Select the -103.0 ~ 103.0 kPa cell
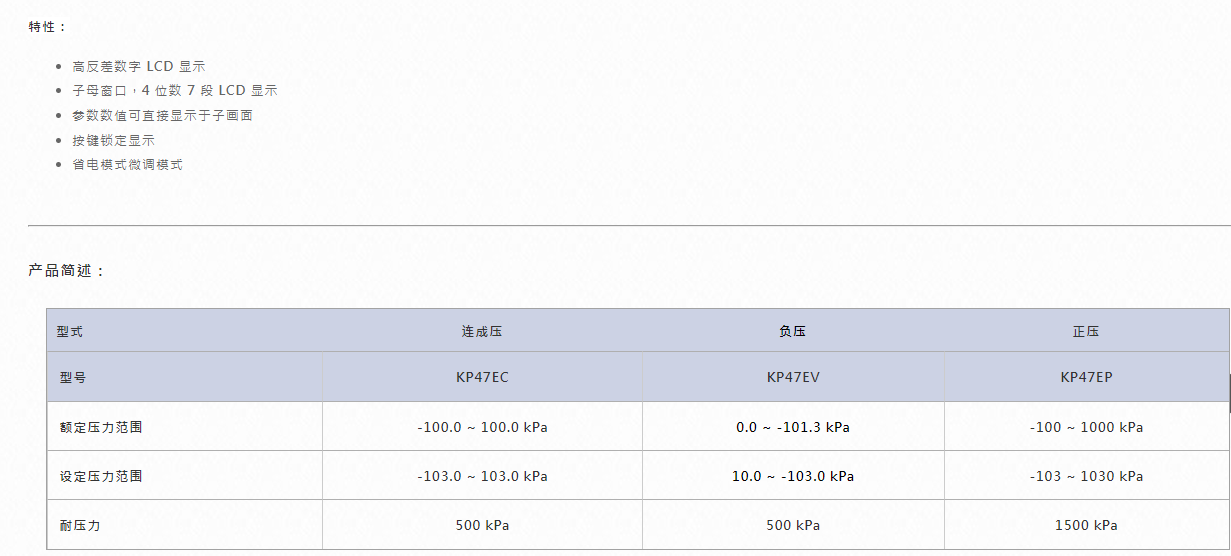The width and height of the screenshot is (1231, 556). click(x=482, y=476)
